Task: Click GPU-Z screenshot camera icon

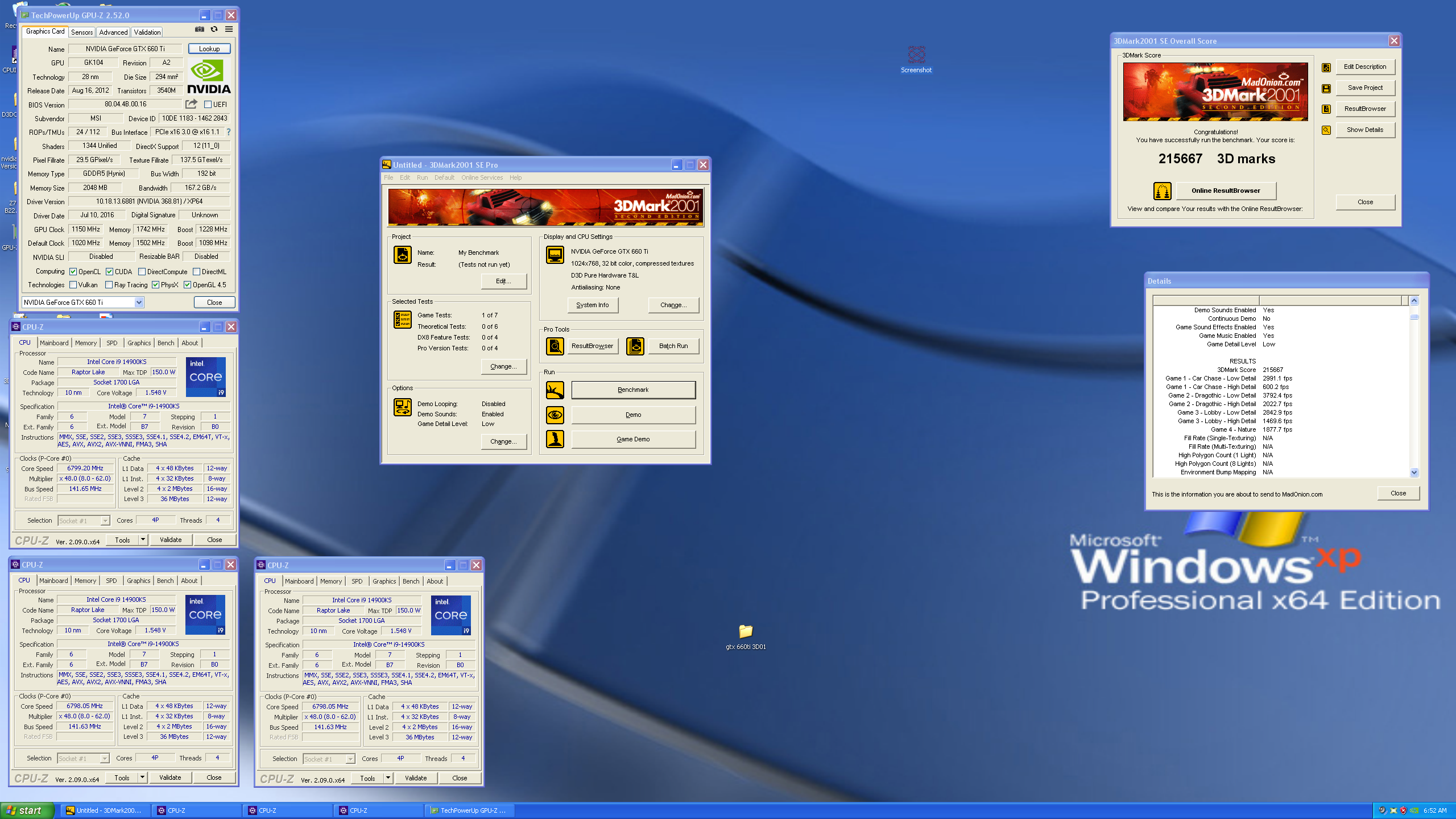Action: (199, 29)
